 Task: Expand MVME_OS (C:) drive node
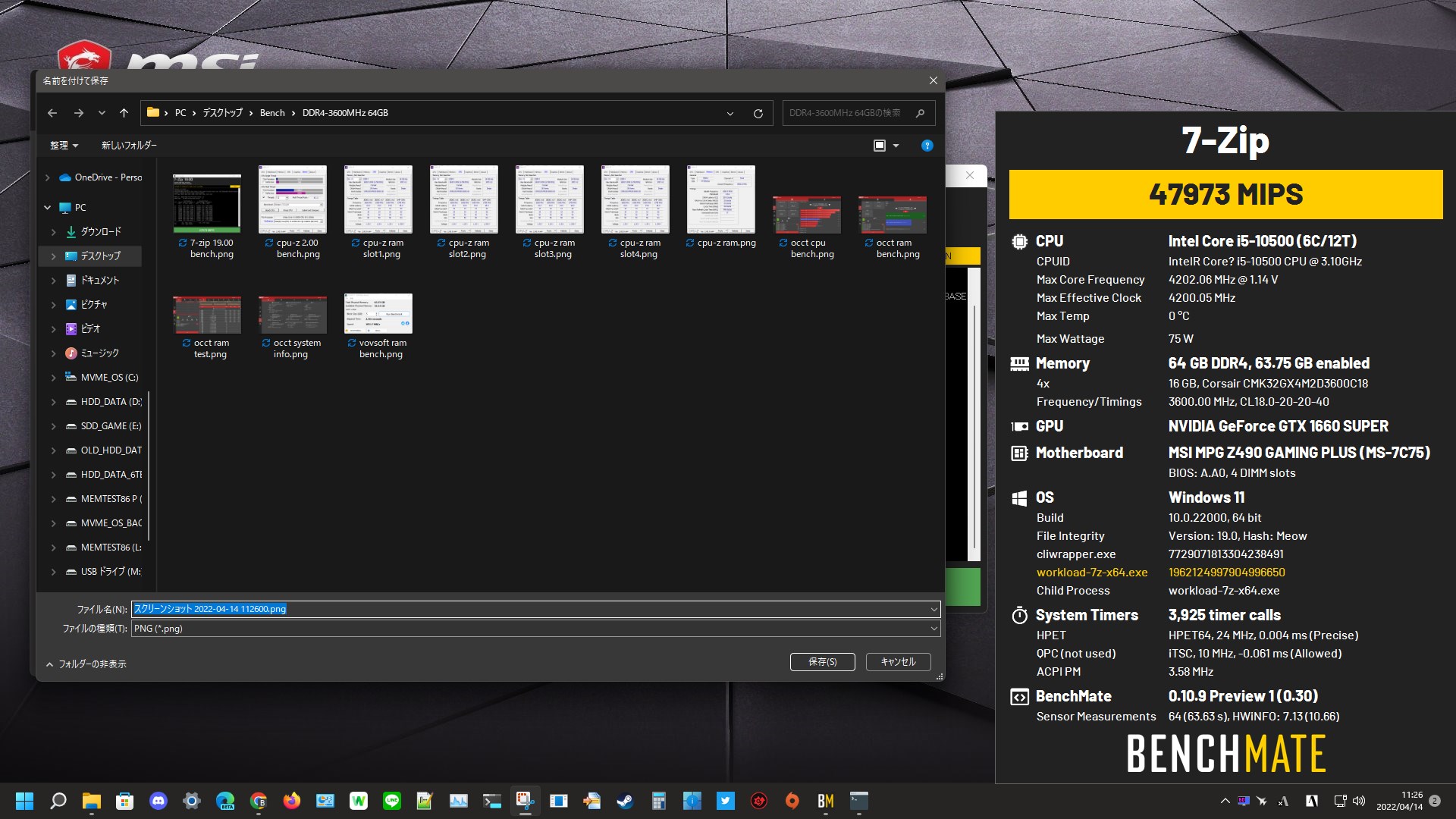pyautogui.click(x=53, y=378)
